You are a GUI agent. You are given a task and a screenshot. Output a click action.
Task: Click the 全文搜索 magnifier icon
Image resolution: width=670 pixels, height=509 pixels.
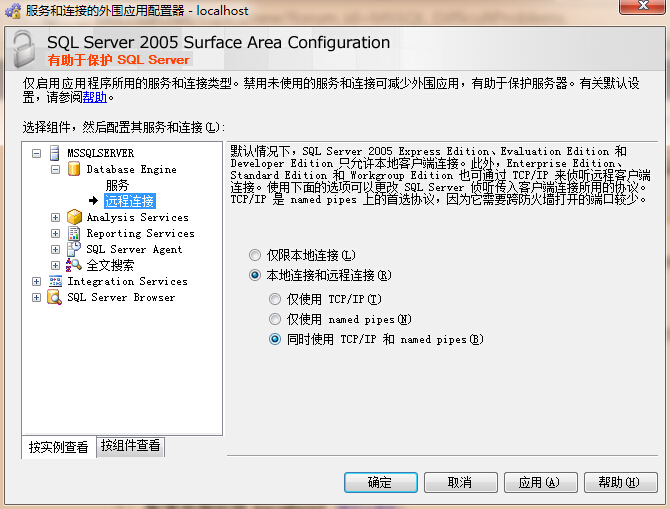(x=74, y=265)
